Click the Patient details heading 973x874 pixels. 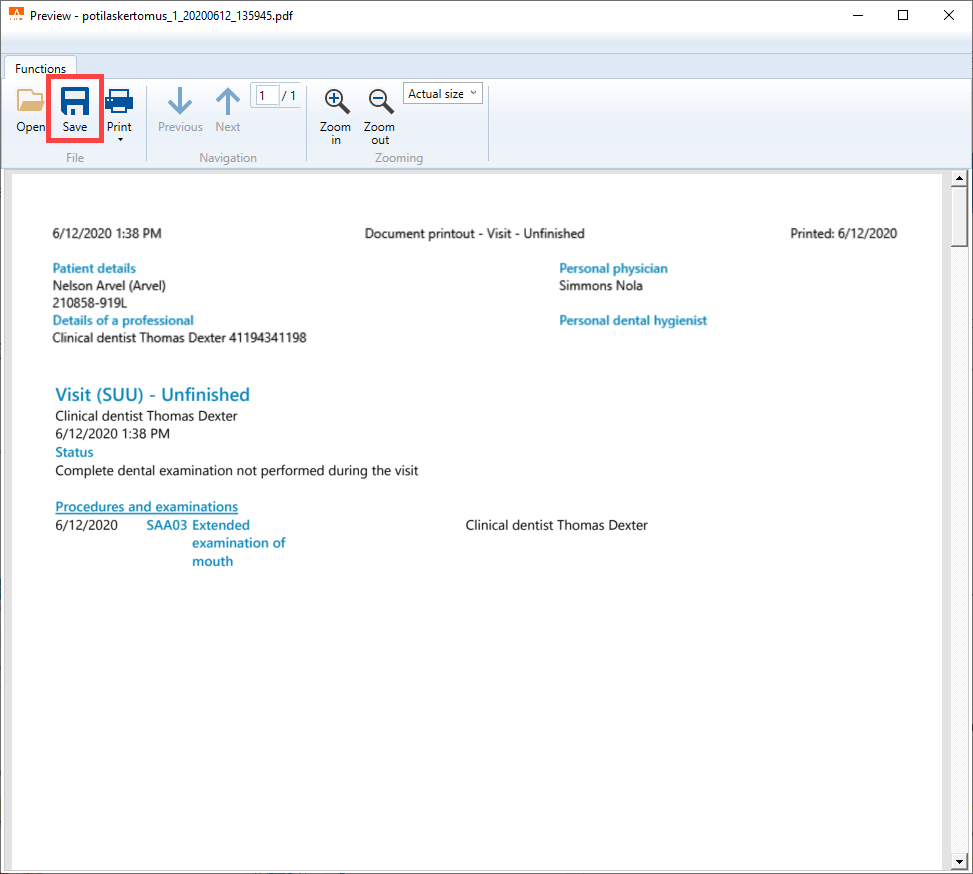94,268
